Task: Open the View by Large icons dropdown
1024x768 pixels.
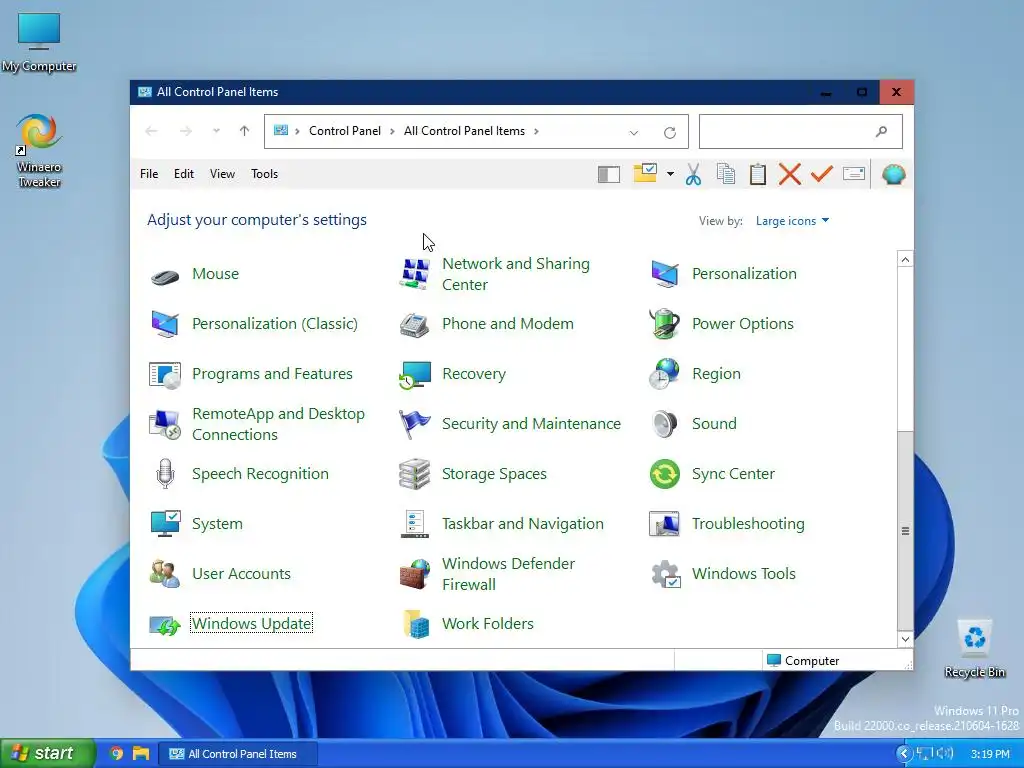Action: click(x=792, y=221)
